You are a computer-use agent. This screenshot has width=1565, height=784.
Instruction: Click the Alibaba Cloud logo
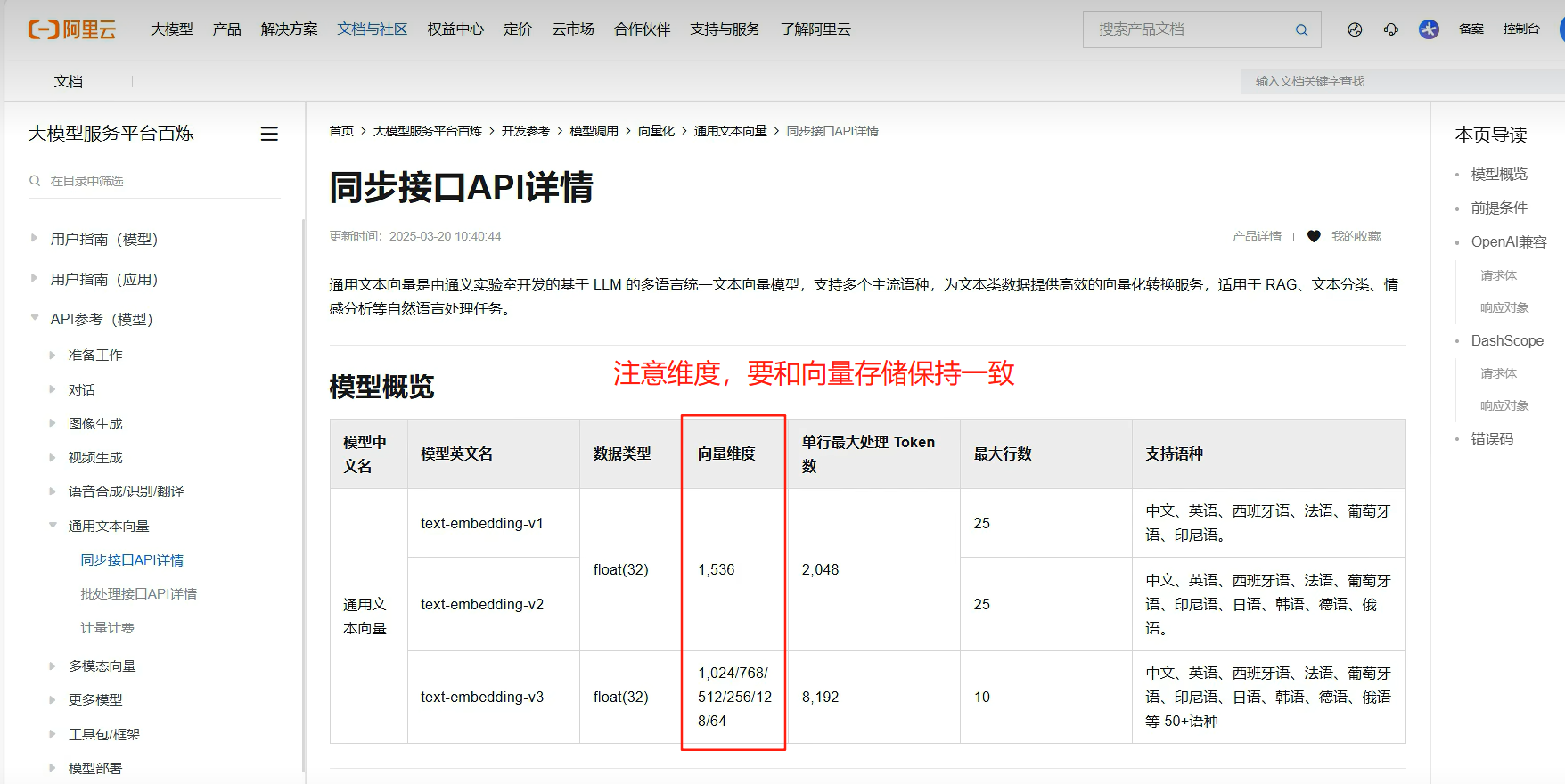click(72, 29)
